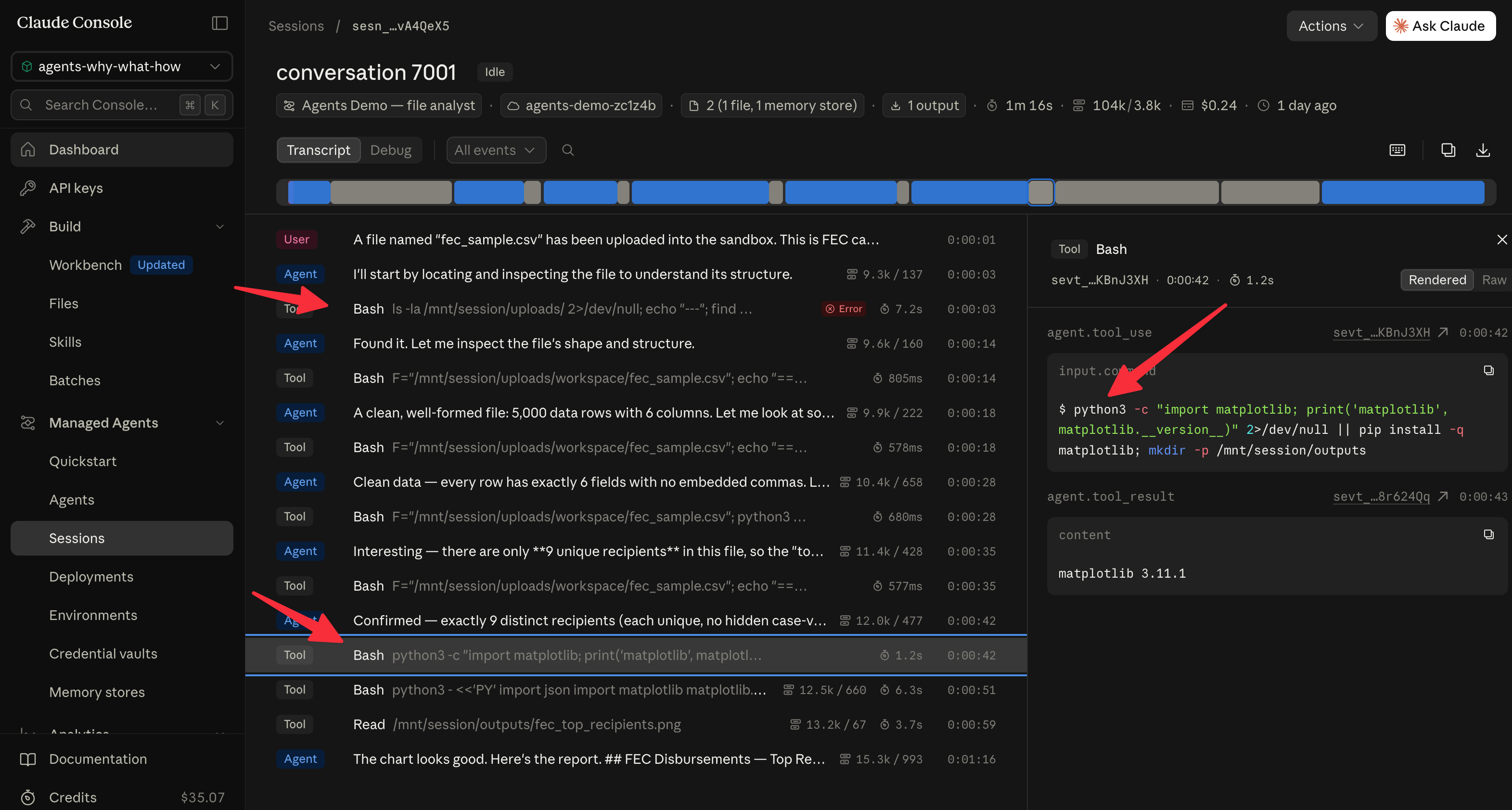Click the Ask Claude starburst icon
The width and height of the screenshot is (1512, 810).
(x=1400, y=26)
